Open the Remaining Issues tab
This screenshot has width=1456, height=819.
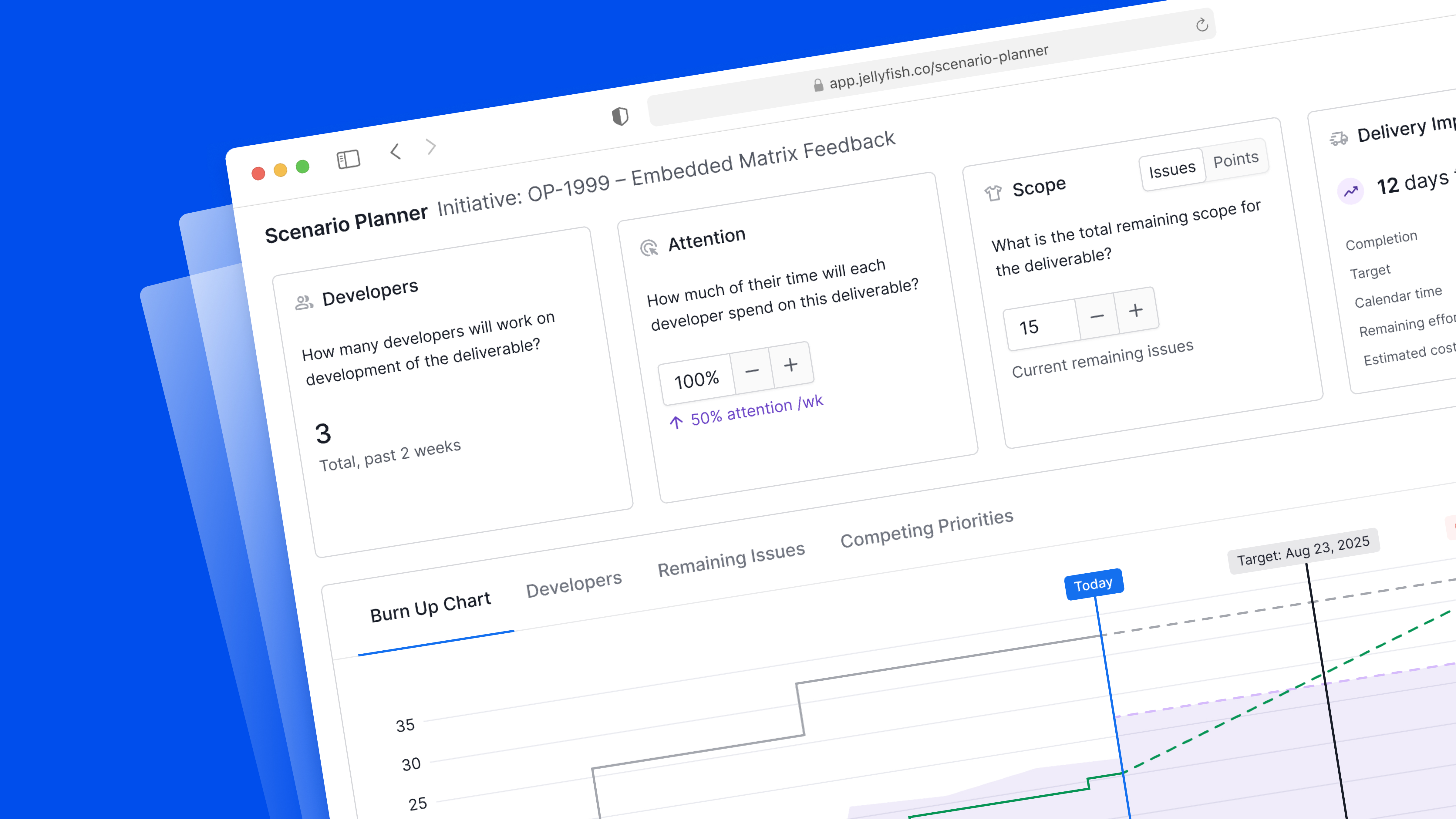click(731, 560)
